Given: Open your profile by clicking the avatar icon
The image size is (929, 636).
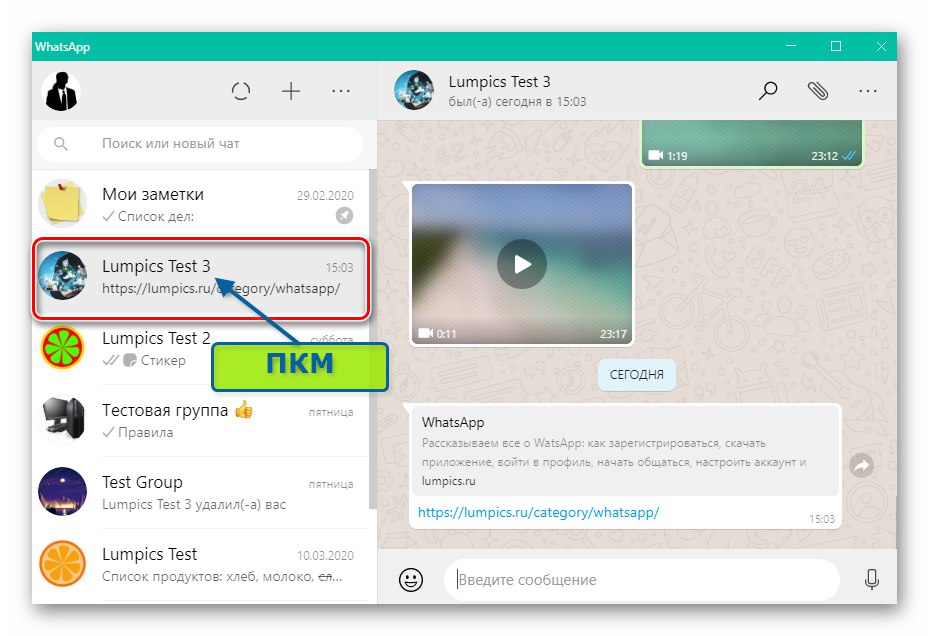Looking at the screenshot, I should coord(62,91).
